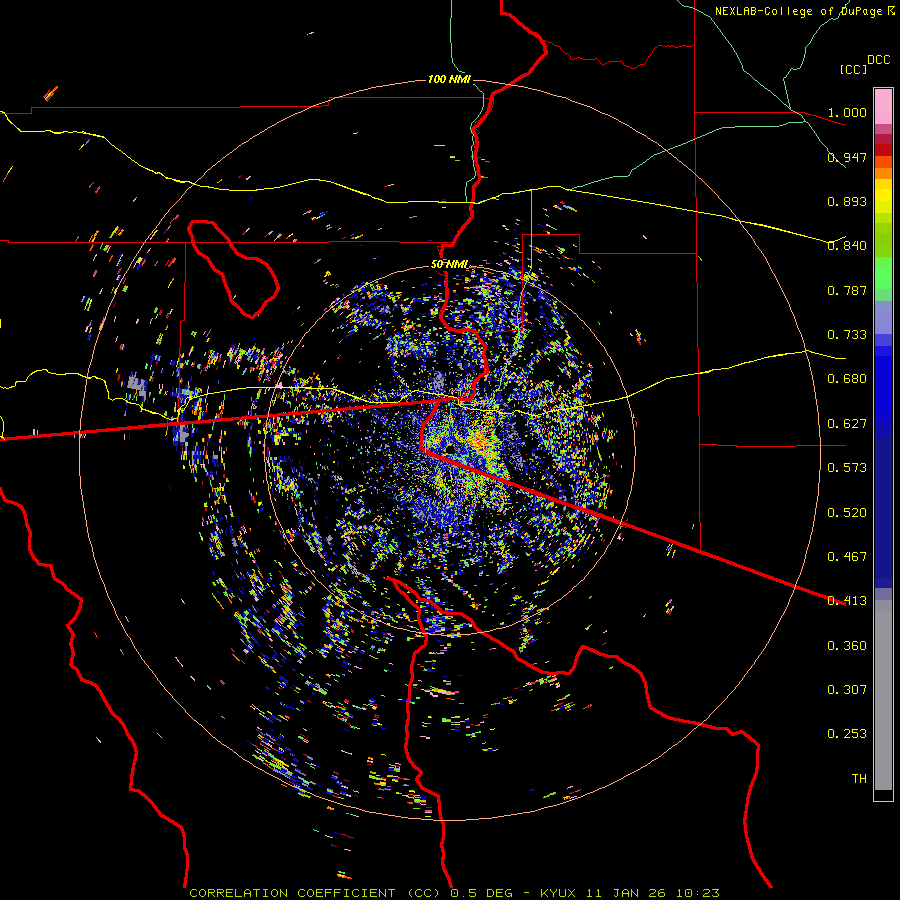This screenshot has width=900, height=900.
Task: Click the 0.467 scale label
Action: point(847,557)
